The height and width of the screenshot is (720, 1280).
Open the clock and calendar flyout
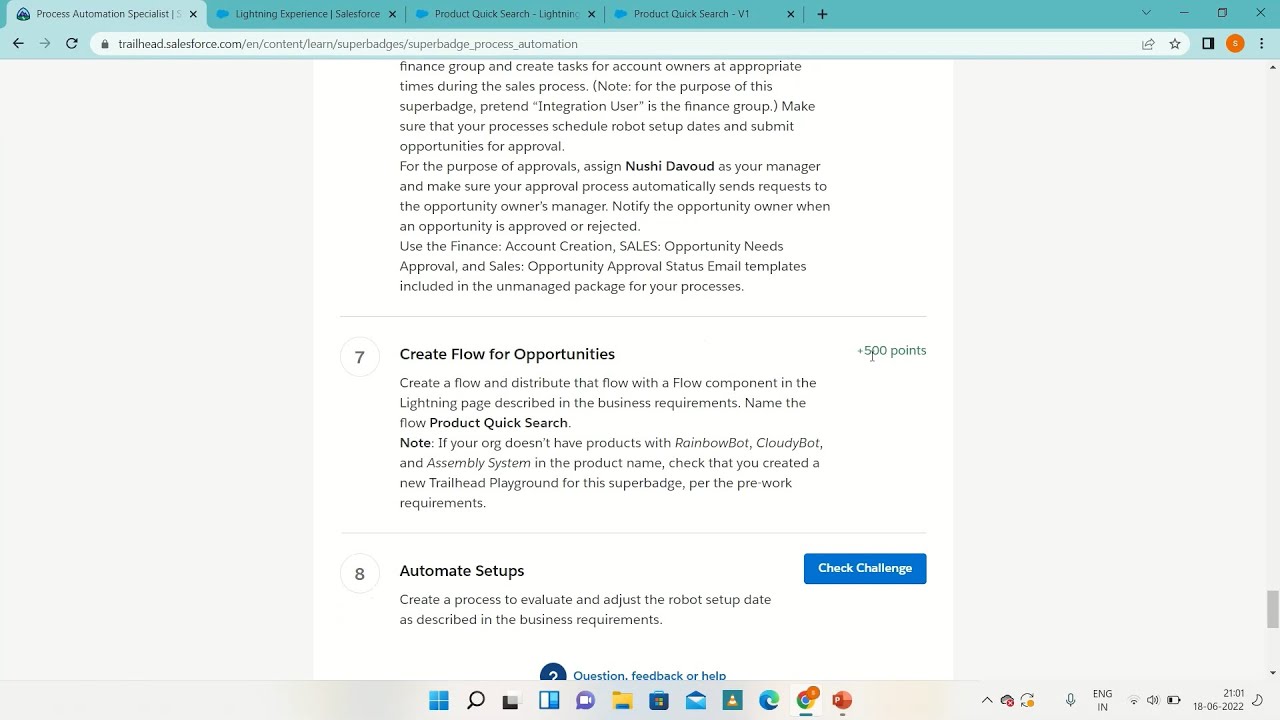(x=1218, y=700)
